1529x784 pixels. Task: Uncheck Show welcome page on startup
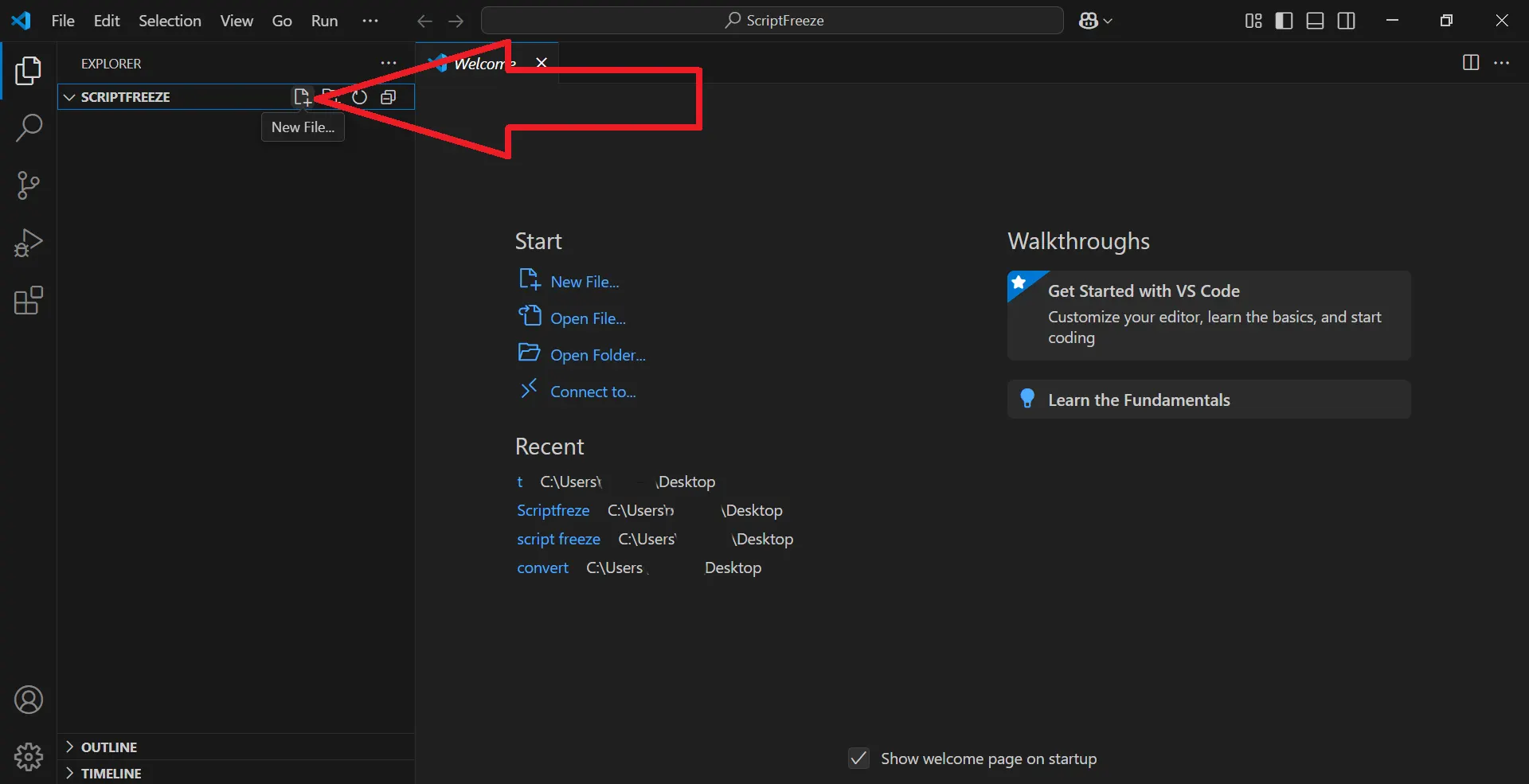(858, 758)
